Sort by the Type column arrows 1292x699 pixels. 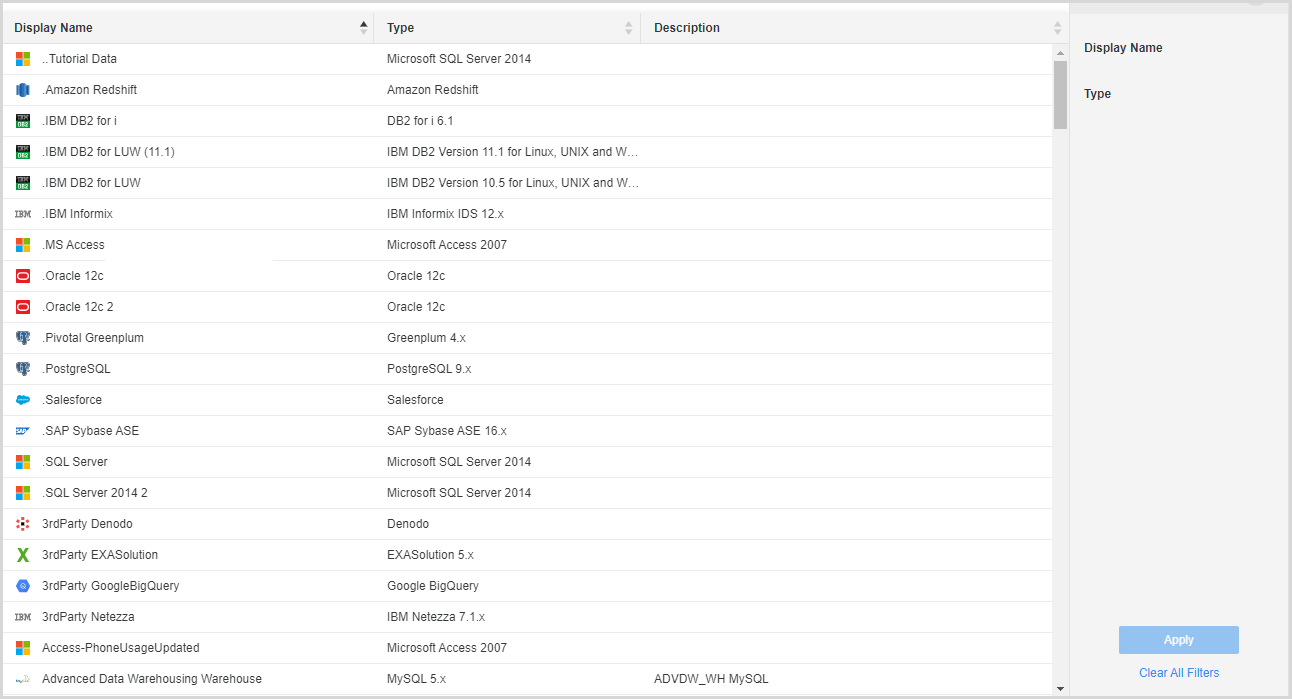(629, 28)
